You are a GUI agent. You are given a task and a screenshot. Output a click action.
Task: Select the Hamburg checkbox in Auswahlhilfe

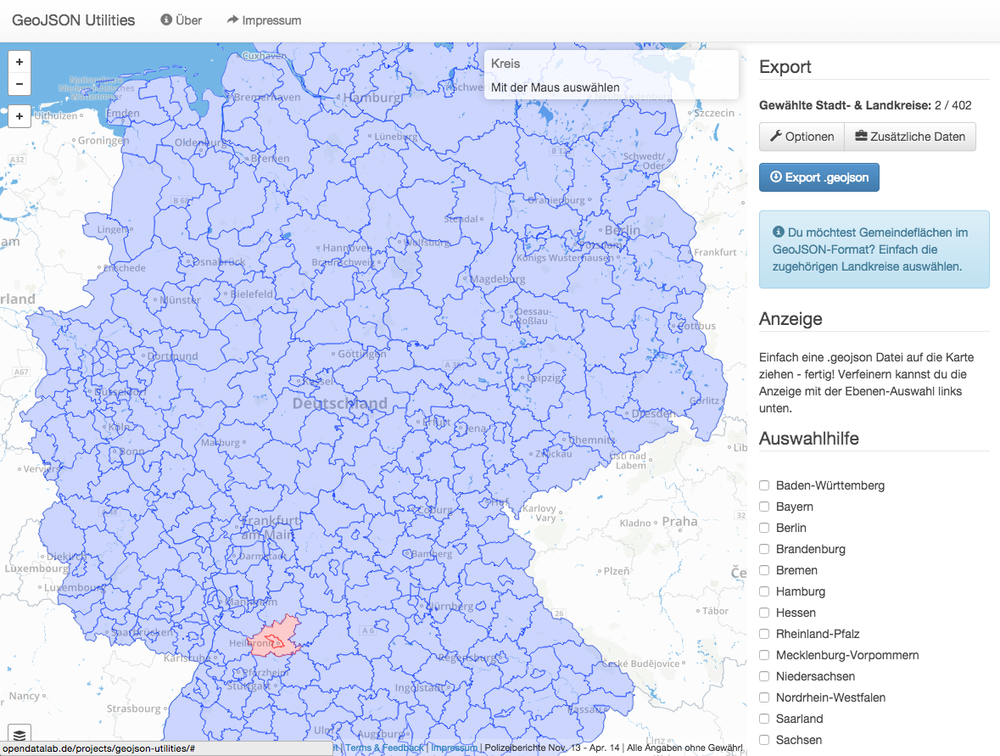(764, 591)
